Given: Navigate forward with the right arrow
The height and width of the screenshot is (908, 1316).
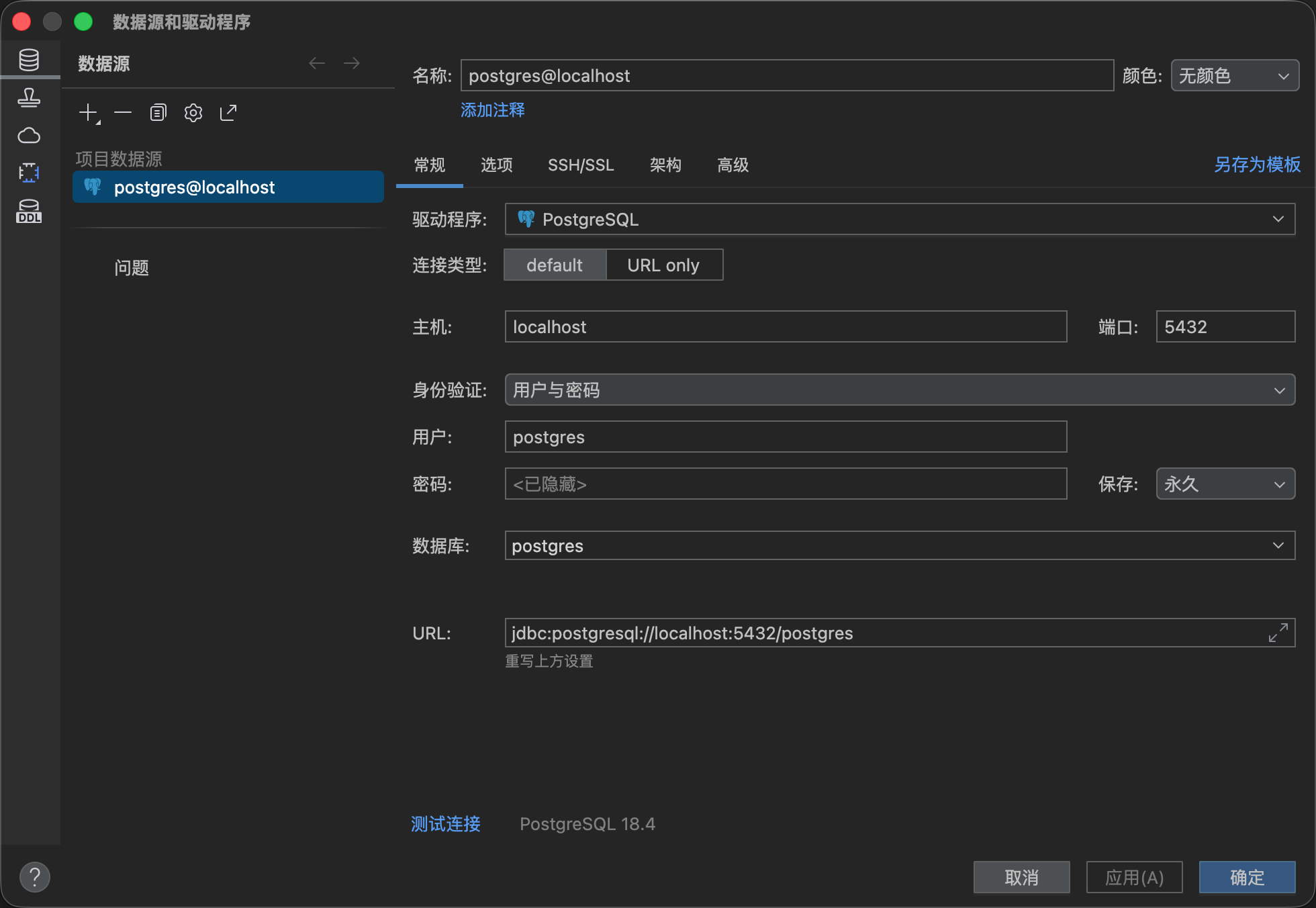Looking at the screenshot, I should [352, 63].
